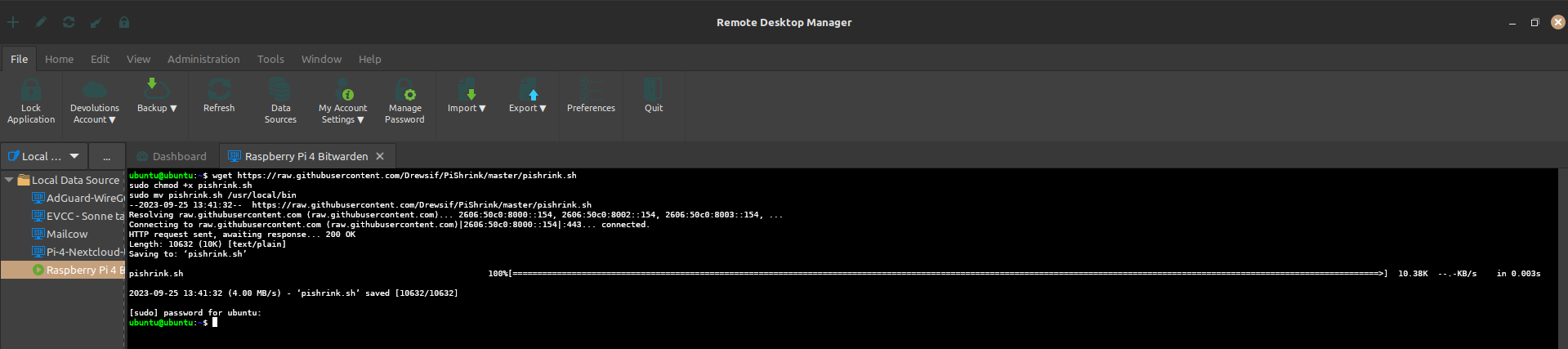Click the ellipsis button beside data source
This screenshot has width=1568, height=349.
(x=106, y=156)
